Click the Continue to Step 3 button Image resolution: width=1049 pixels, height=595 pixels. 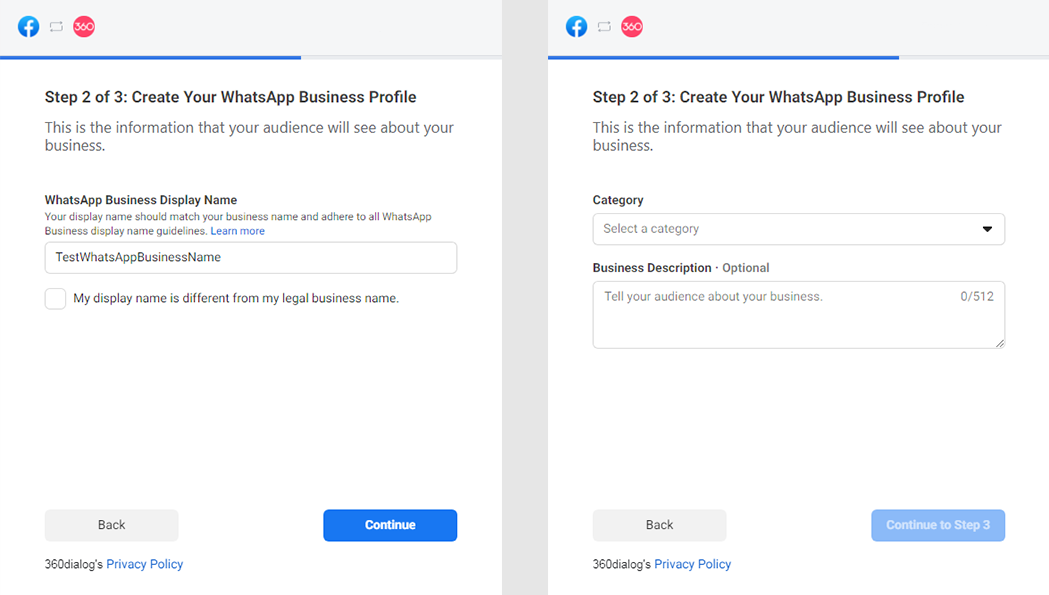pos(937,525)
